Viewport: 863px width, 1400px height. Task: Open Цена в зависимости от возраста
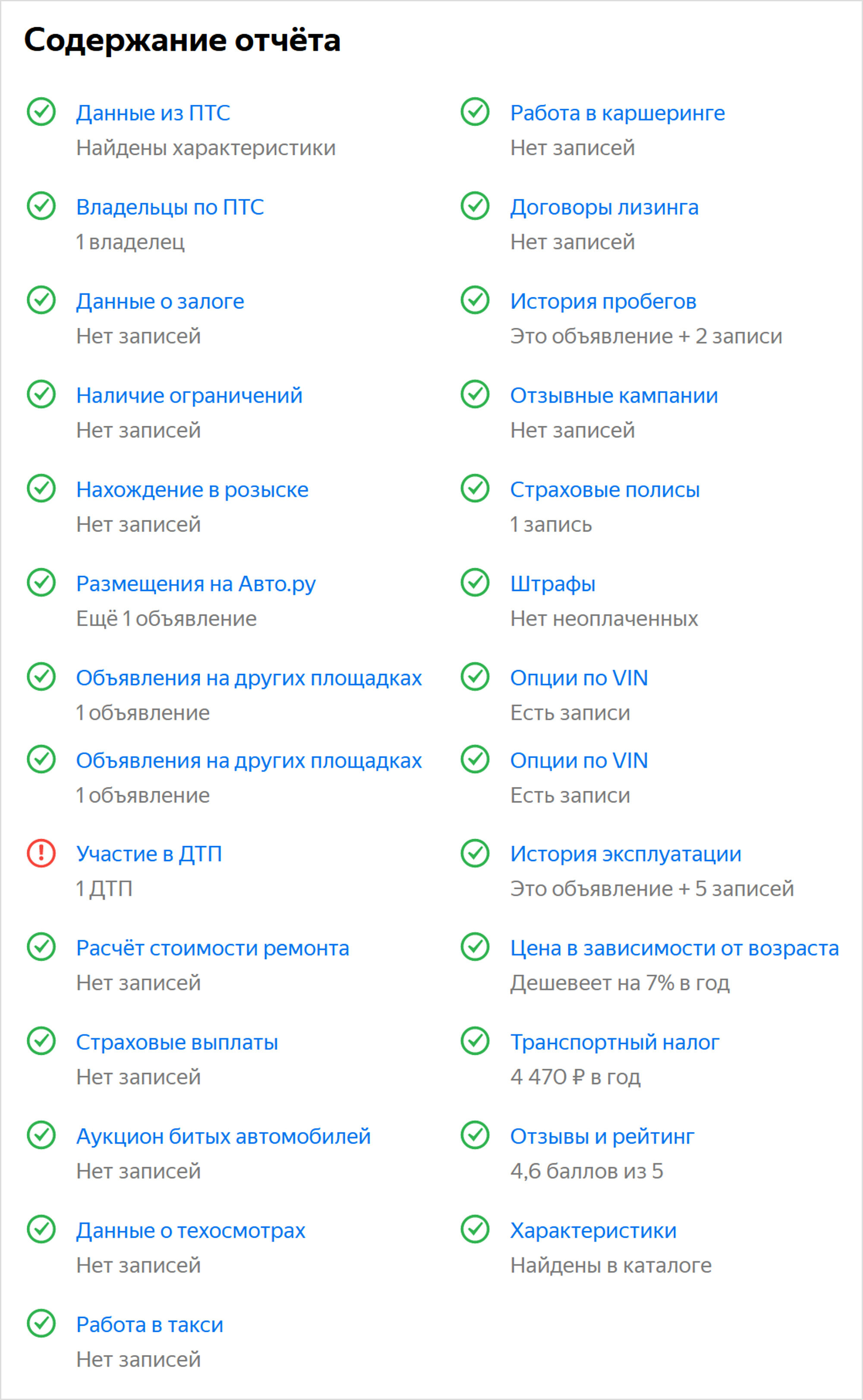674,948
